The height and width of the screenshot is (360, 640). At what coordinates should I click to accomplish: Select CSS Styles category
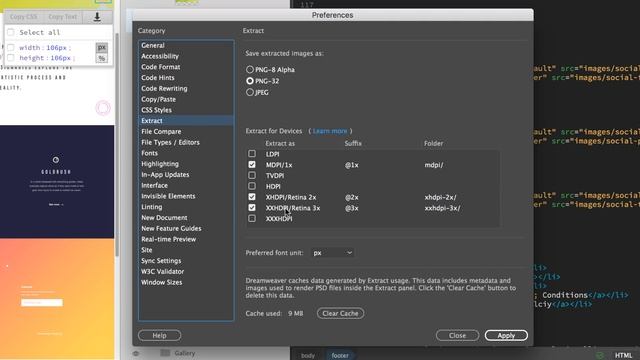pos(186,110)
